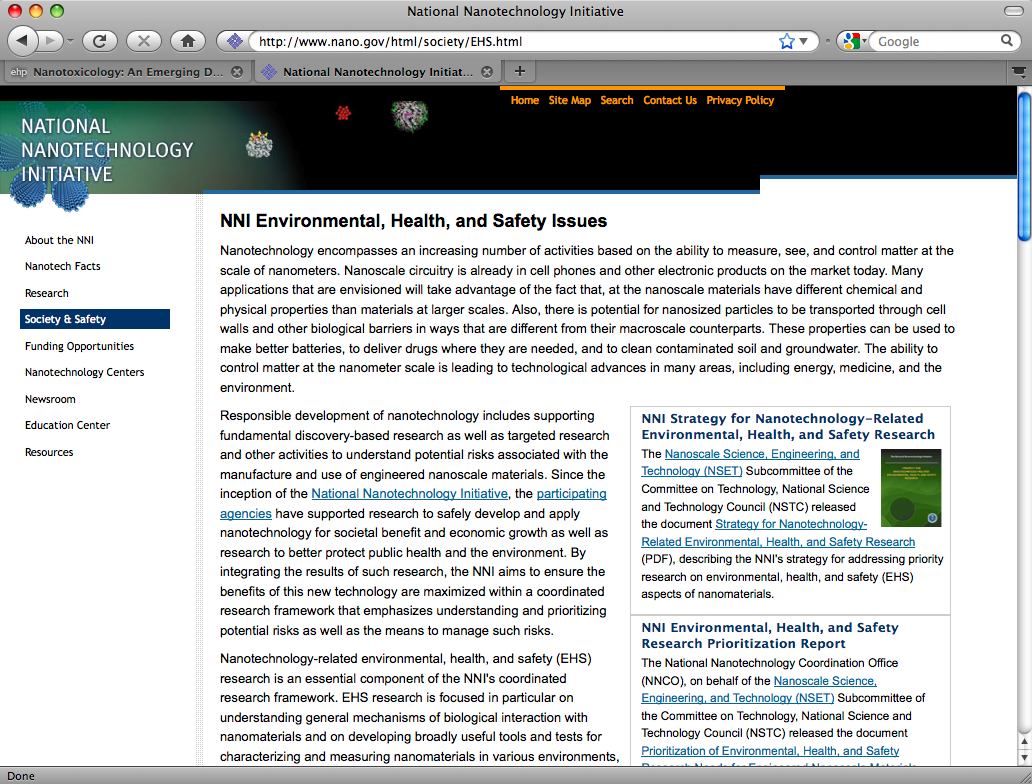Open the browser Home page icon
The image size is (1032, 784).
pos(188,41)
